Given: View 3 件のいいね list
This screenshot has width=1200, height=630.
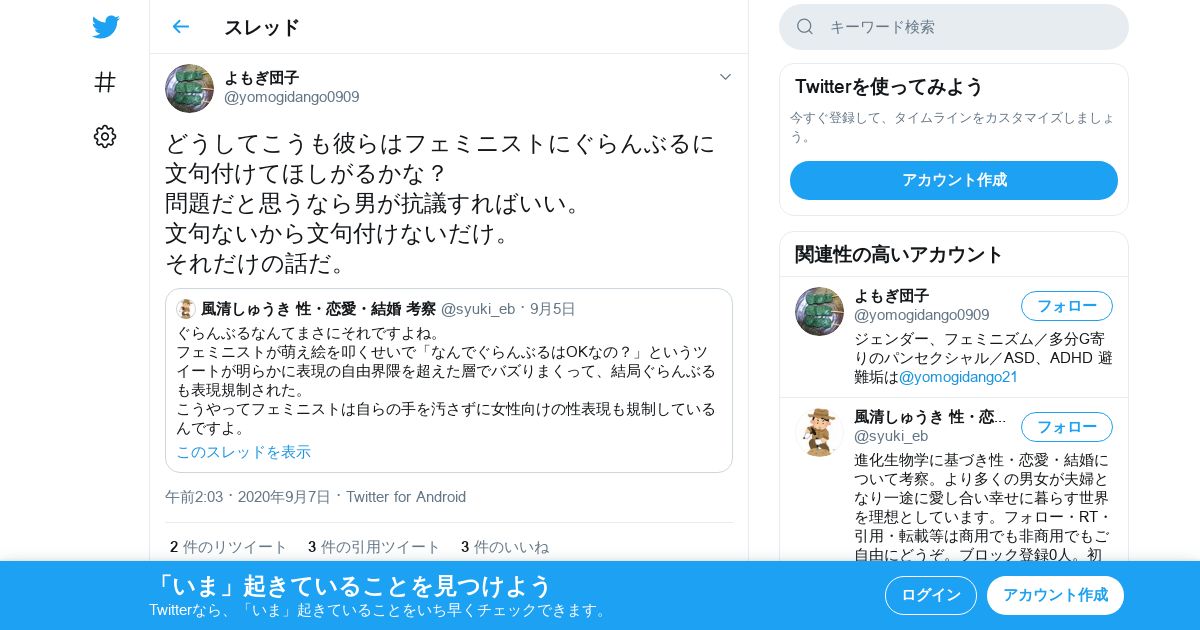Looking at the screenshot, I should click(504, 547).
